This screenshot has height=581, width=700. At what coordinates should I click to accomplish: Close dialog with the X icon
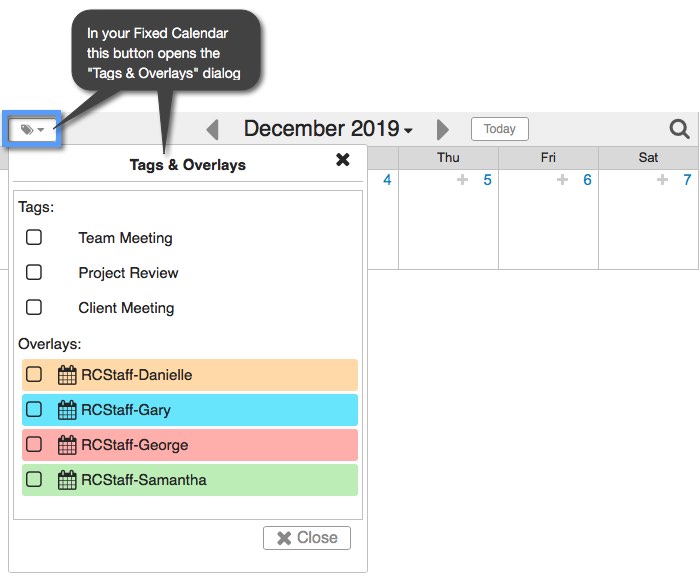(x=342, y=159)
